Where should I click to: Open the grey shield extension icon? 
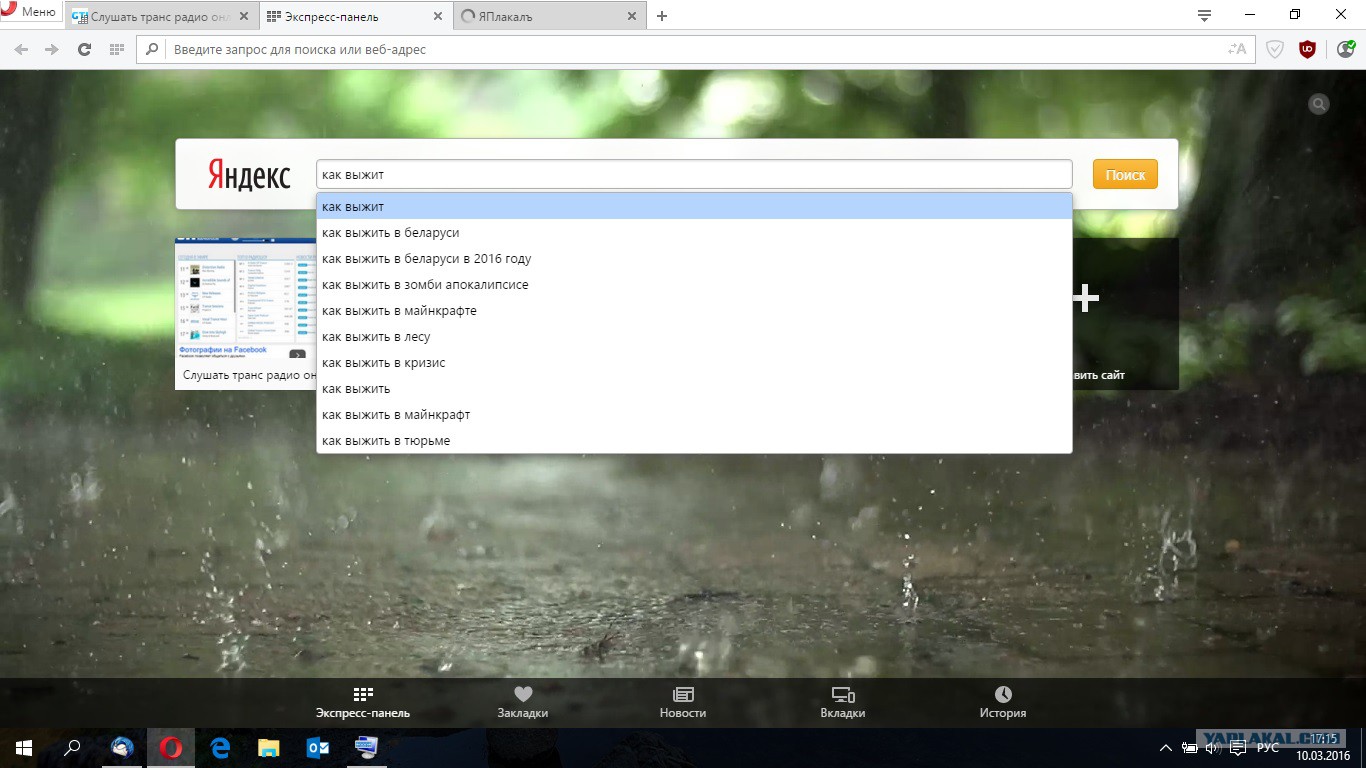[1275, 49]
